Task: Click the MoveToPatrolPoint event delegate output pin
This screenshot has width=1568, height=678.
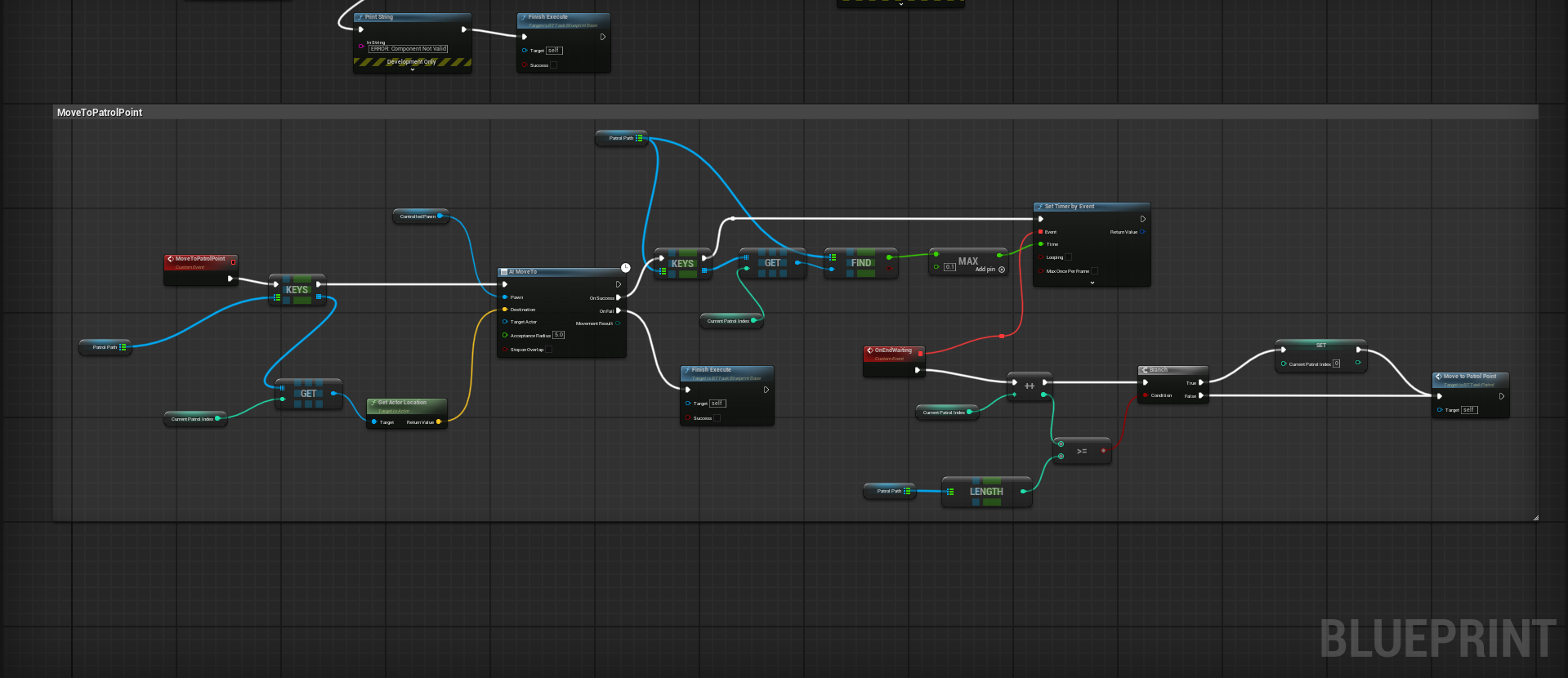Action: (233, 262)
